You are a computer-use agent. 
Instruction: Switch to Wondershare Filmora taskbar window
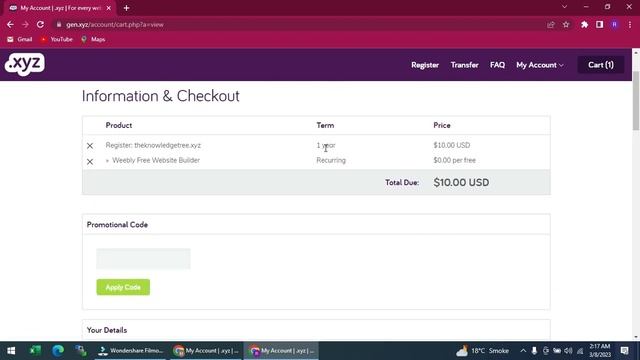point(131,351)
